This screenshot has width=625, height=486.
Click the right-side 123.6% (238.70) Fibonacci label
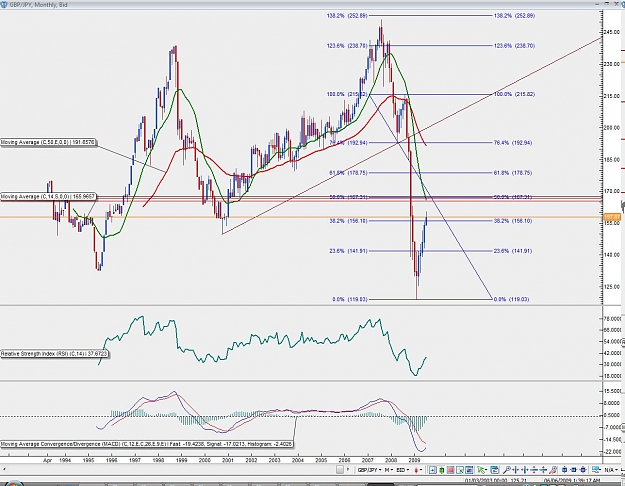(x=514, y=45)
